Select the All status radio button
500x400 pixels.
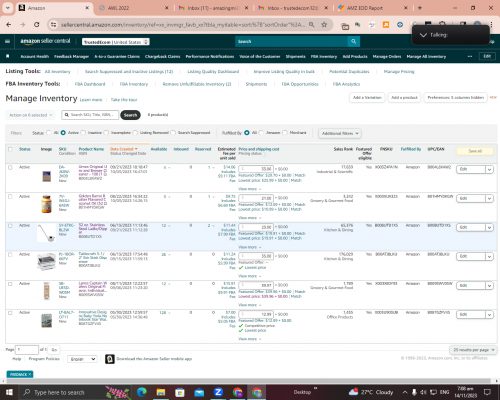49,133
